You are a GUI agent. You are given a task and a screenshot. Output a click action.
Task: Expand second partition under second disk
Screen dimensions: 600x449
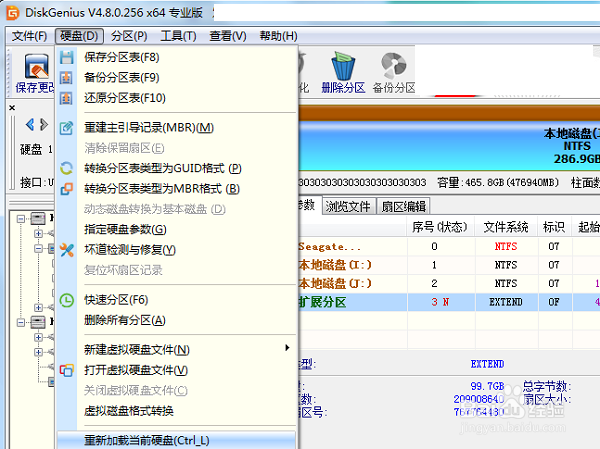38,352
